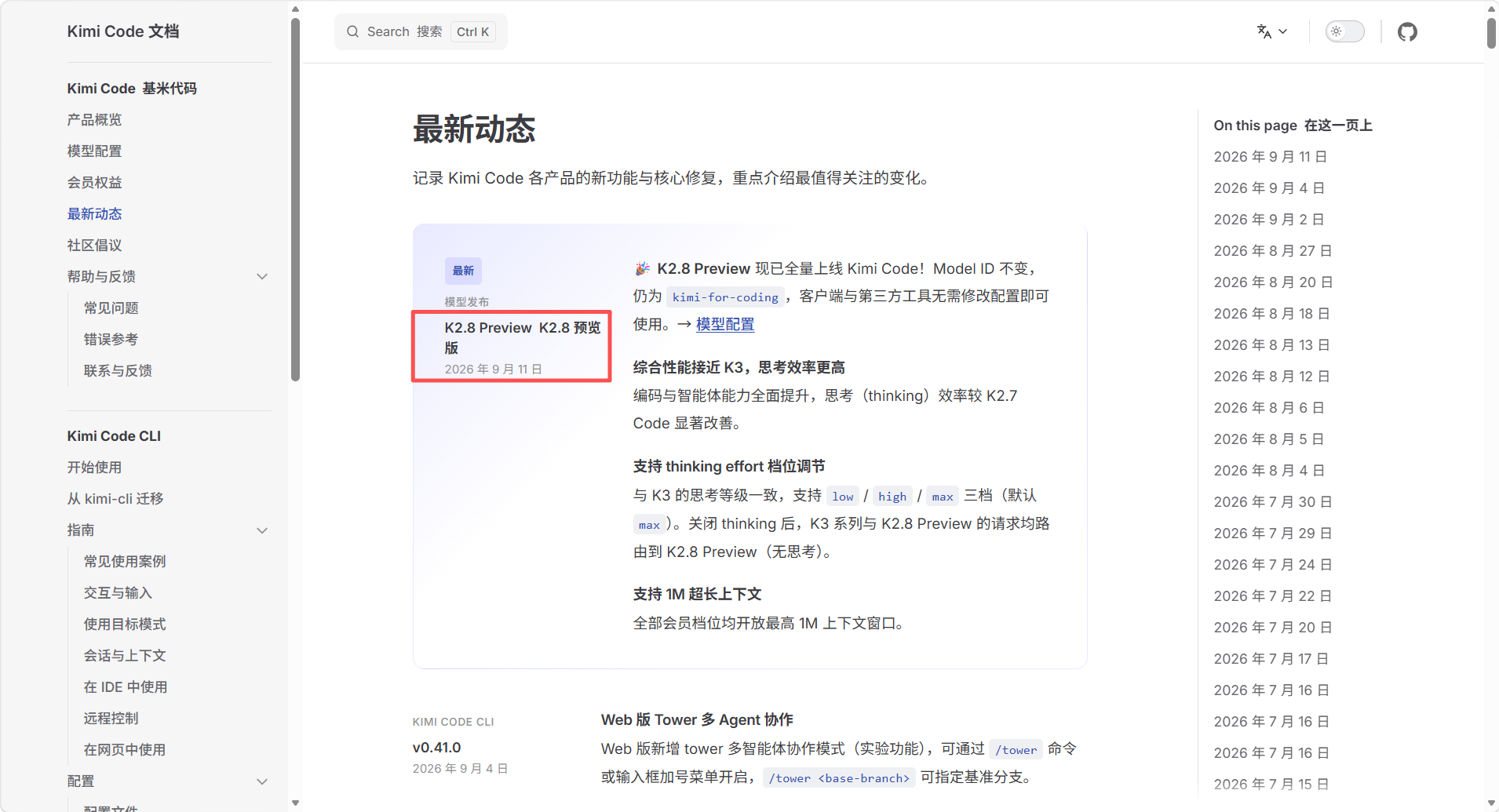Jump to 2026 年 8 月 20 日 entry

point(1273,282)
